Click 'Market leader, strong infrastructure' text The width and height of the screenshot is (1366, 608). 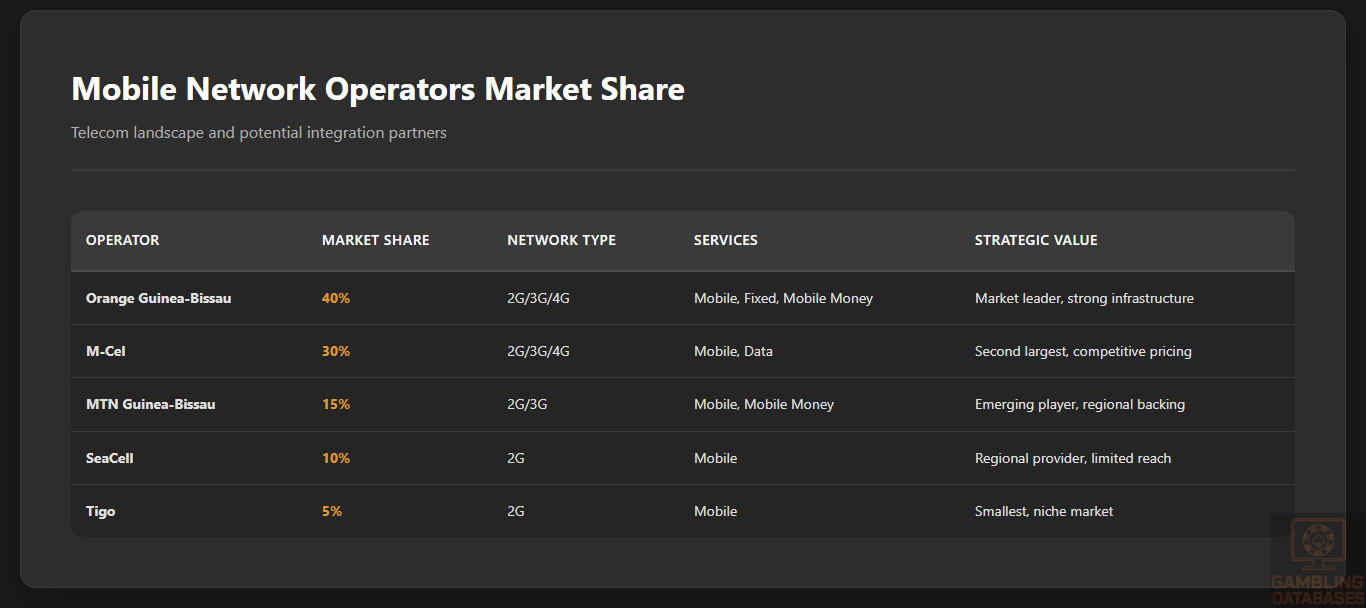tap(1084, 298)
